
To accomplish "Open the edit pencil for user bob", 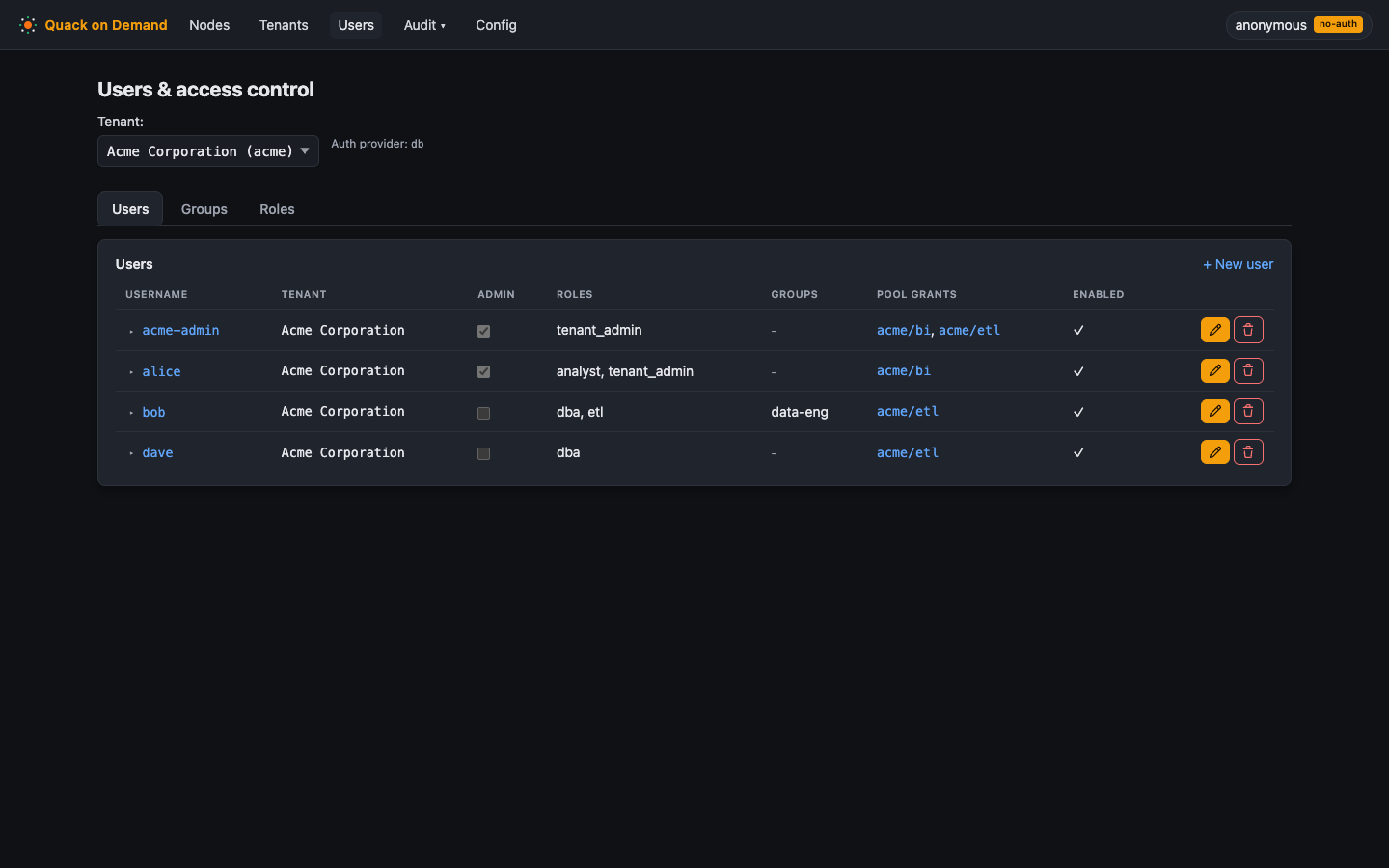I will [1215, 411].
